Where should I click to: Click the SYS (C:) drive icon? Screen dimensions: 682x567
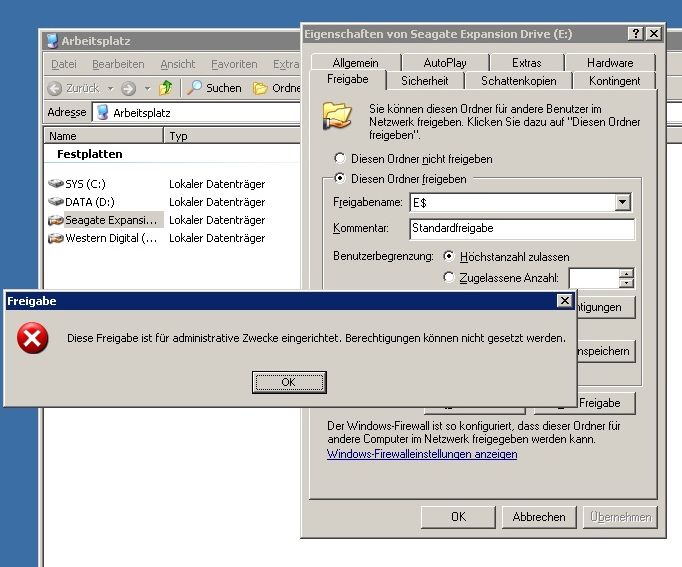pyautogui.click(x=56, y=184)
